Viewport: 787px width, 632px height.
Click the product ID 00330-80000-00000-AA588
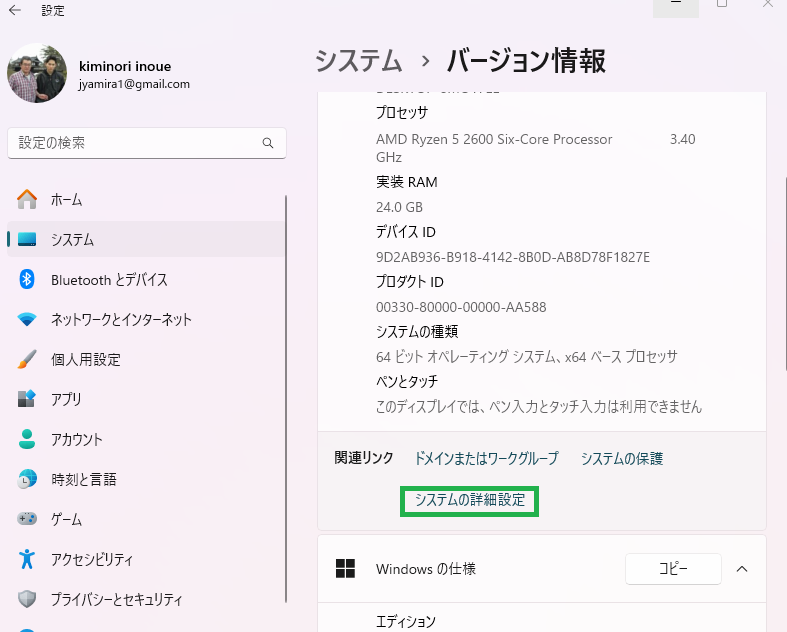click(x=461, y=307)
